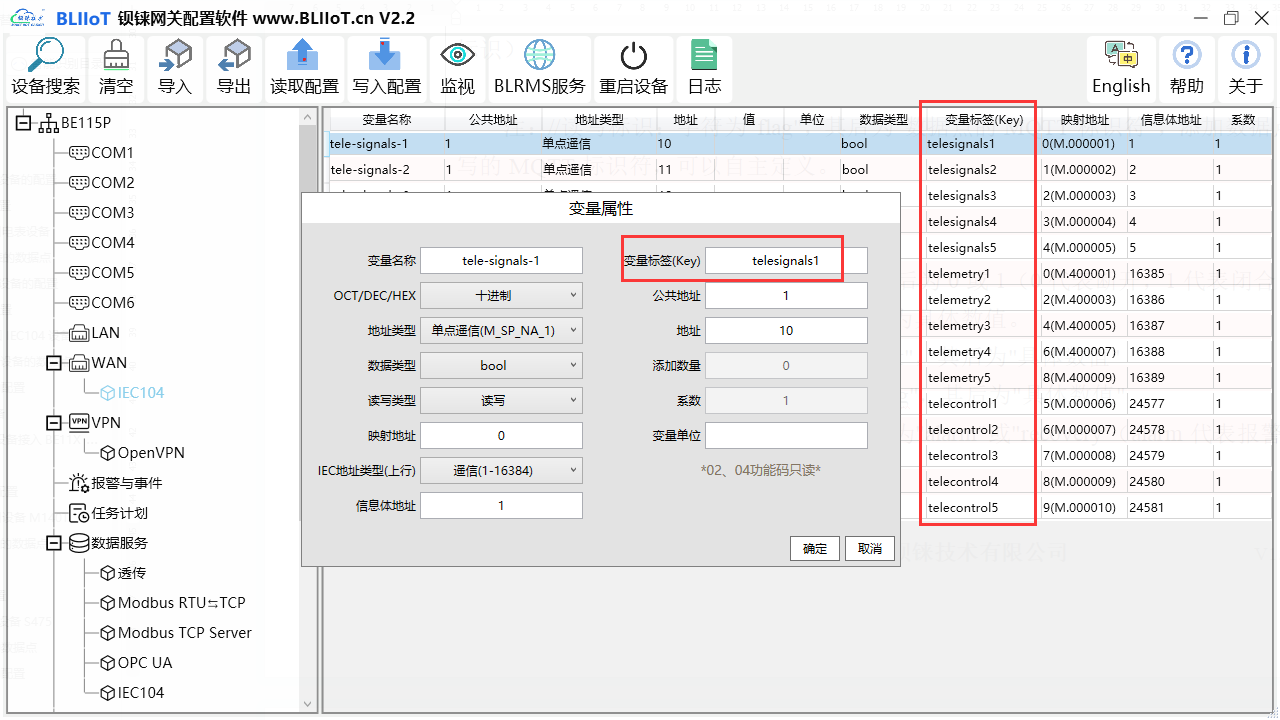Image resolution: width=1280 pixels, height=720 pixels.
Task: Open the 数据类型 bool dropdown
Action: click(501, 366)
